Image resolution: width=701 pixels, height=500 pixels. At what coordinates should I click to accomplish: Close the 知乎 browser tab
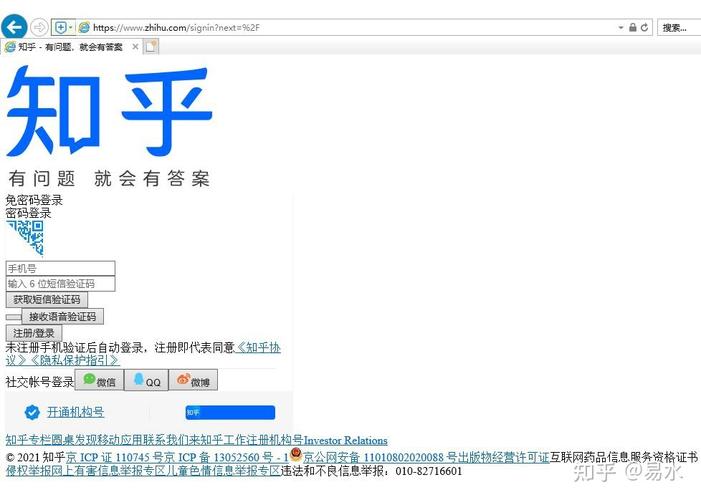click(x=135, y=47)
